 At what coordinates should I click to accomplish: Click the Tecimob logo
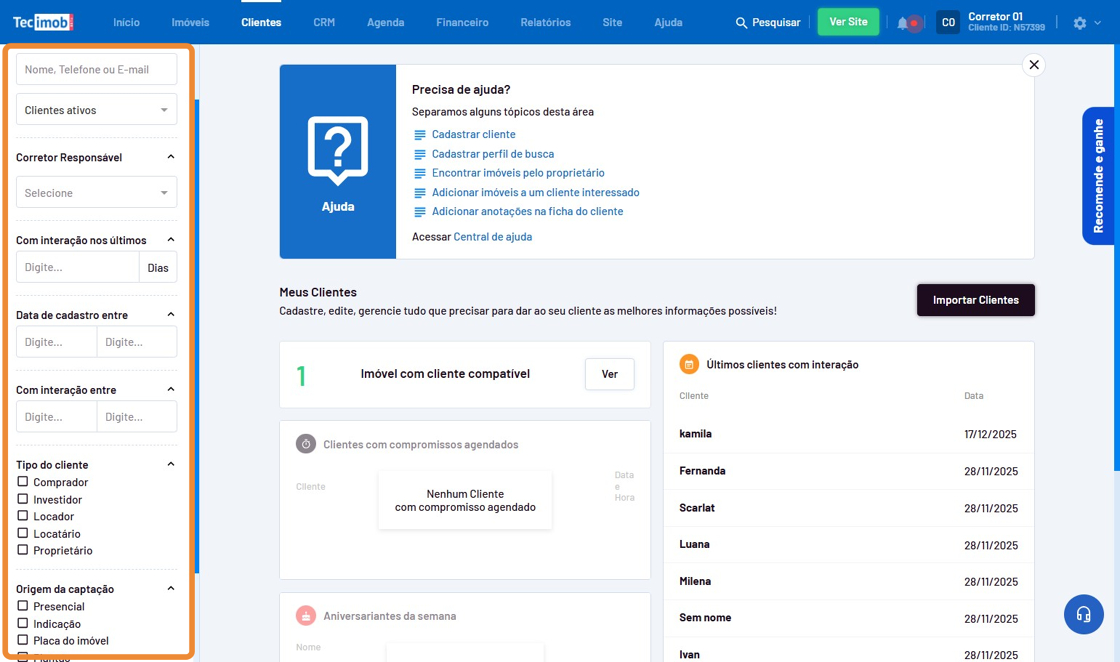(x=42, y=22)
